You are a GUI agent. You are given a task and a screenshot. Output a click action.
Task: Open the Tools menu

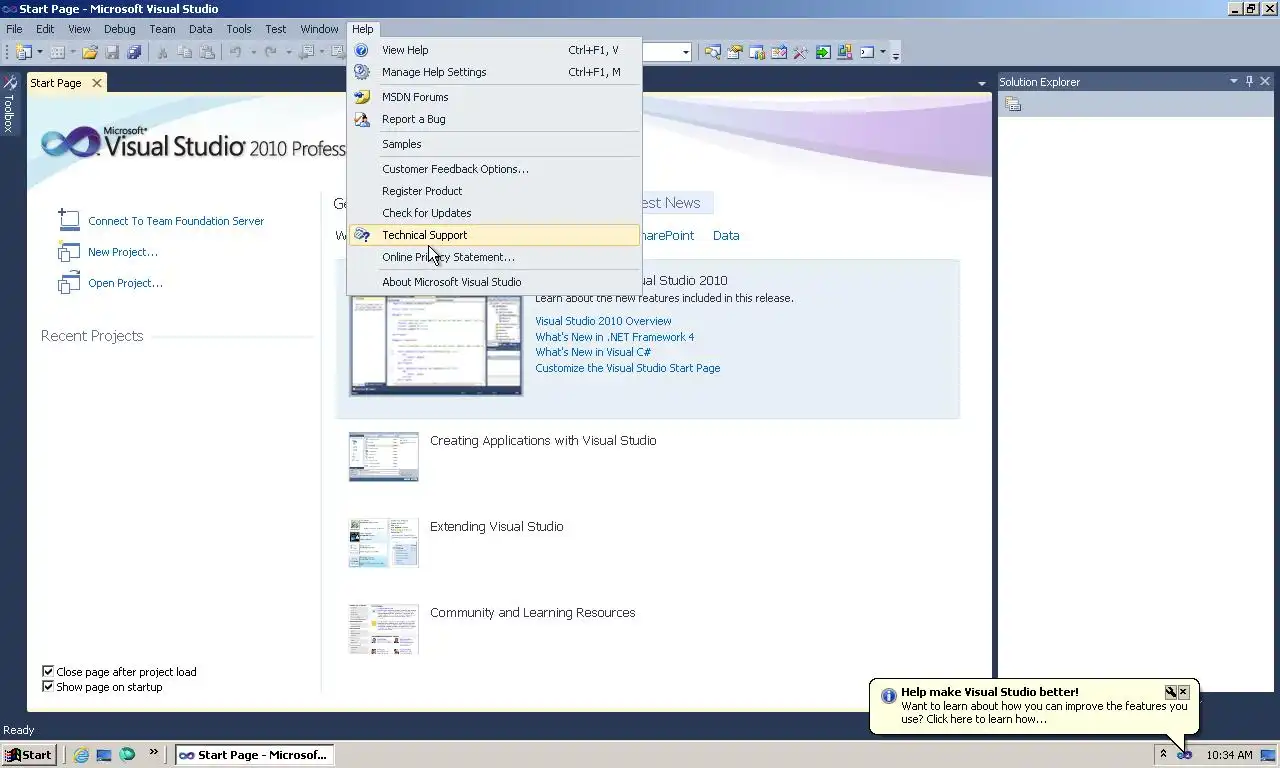[239, 29]
